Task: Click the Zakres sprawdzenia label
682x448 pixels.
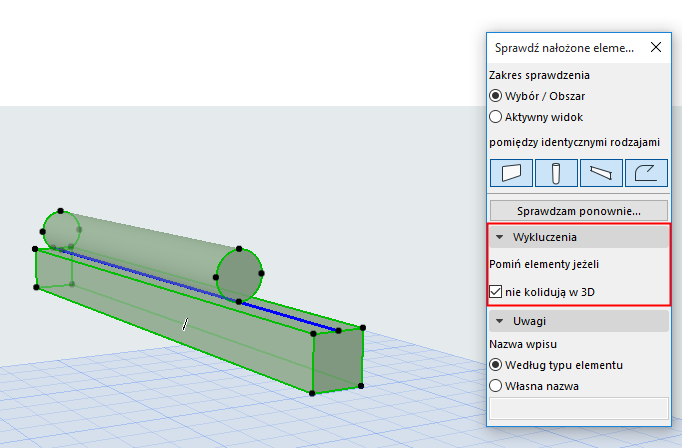Action: pos(539,75)
